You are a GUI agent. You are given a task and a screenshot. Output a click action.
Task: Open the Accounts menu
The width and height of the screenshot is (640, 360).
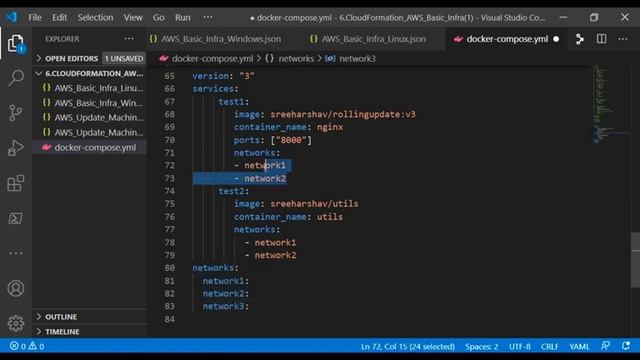(x=16, y=288)
